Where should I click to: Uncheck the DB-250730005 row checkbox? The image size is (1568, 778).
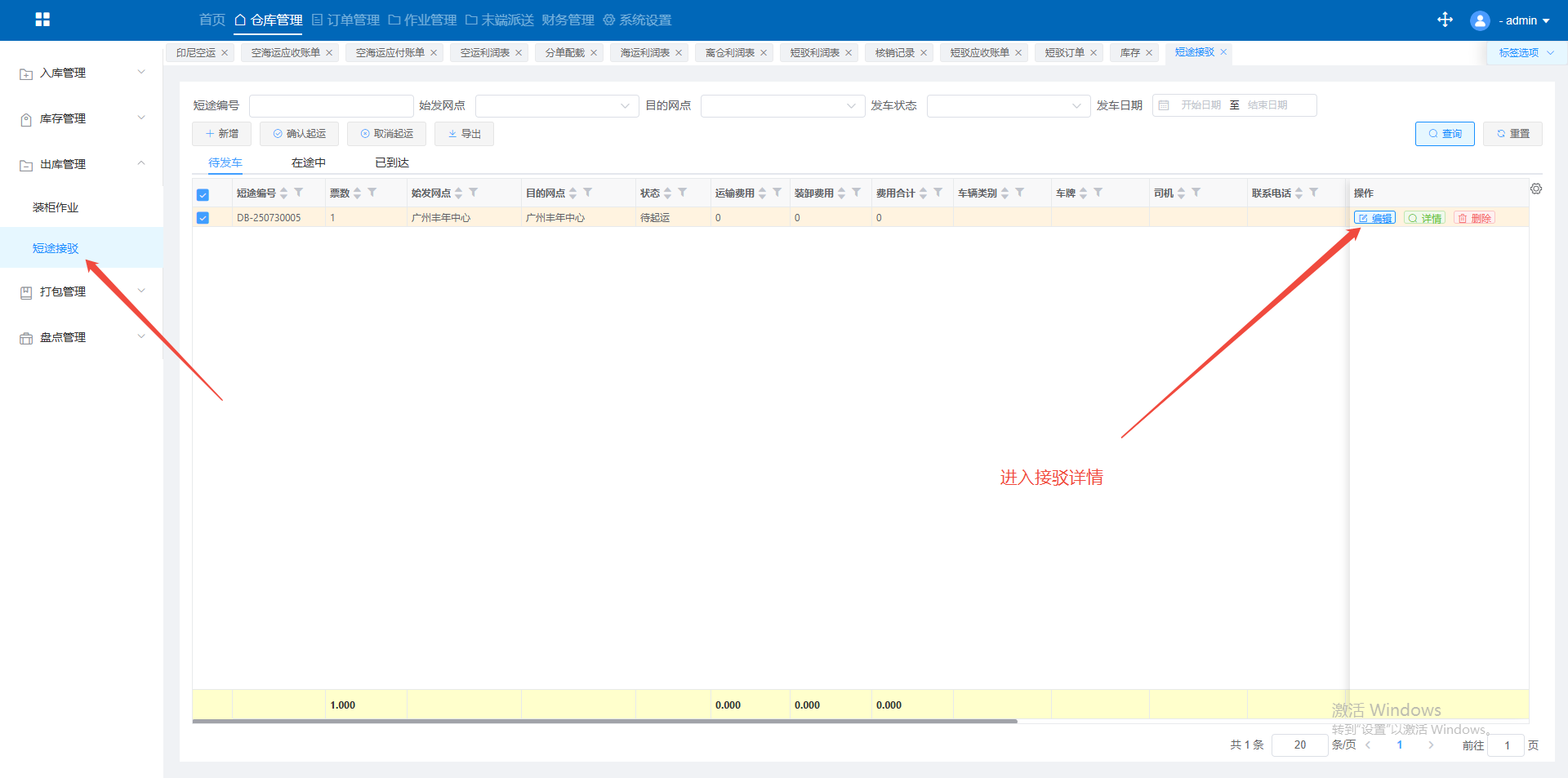pos(203,218)
